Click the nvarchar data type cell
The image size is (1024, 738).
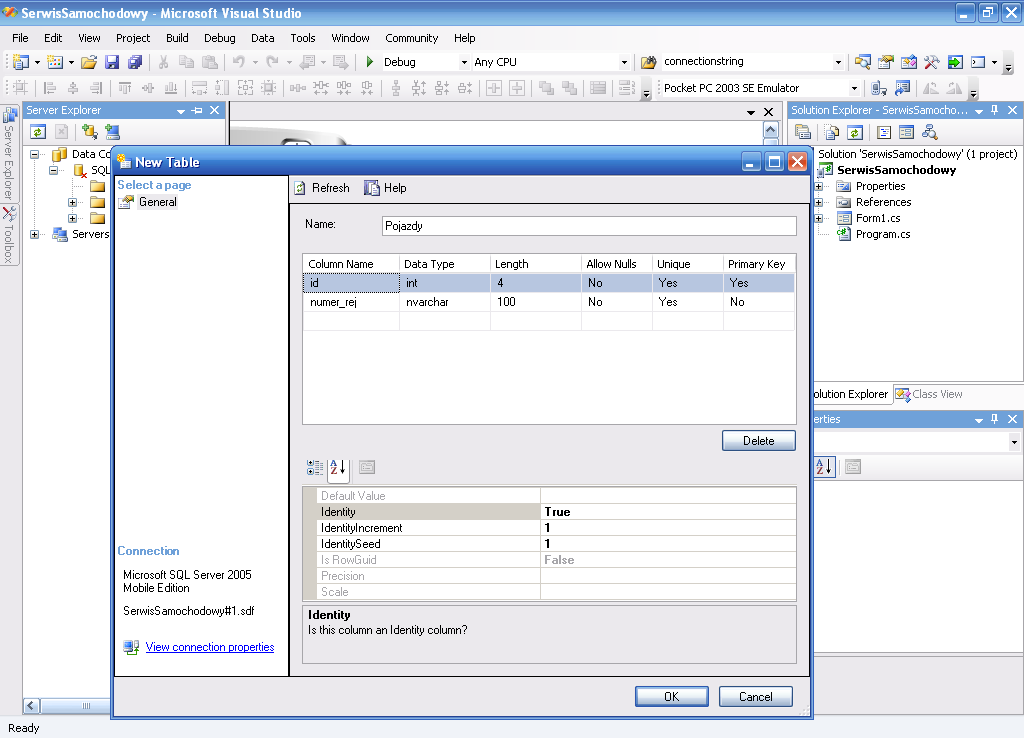pyautogui.click(x=445, y=302)
